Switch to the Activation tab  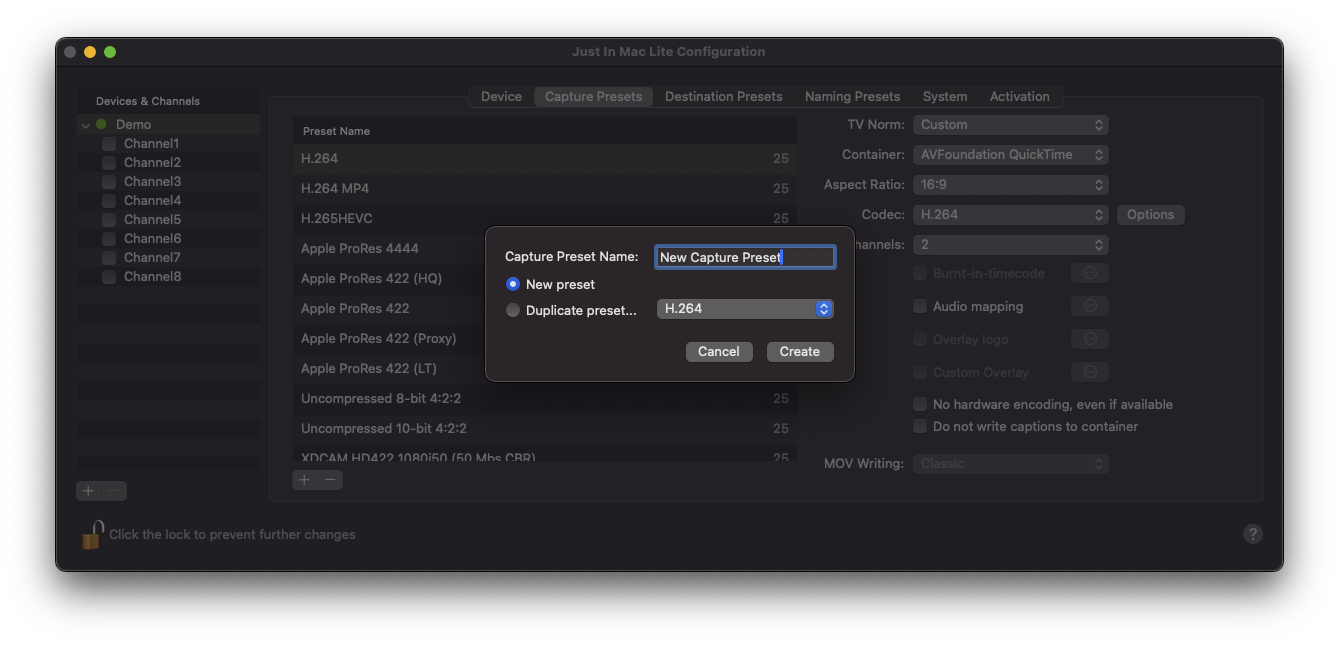(1019, 97)
